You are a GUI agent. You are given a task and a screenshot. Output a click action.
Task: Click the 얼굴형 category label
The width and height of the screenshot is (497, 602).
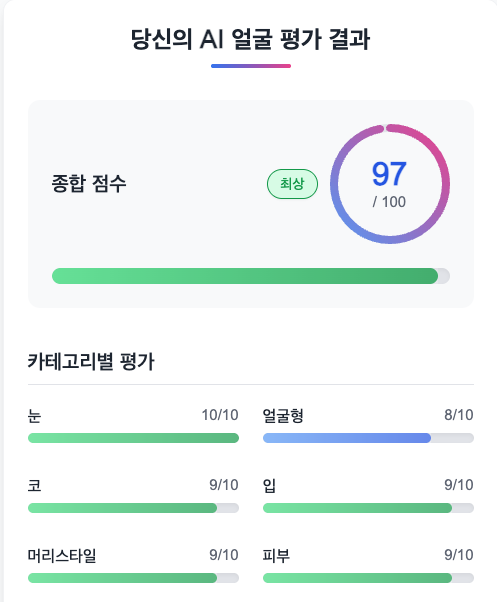pos(283,415)
